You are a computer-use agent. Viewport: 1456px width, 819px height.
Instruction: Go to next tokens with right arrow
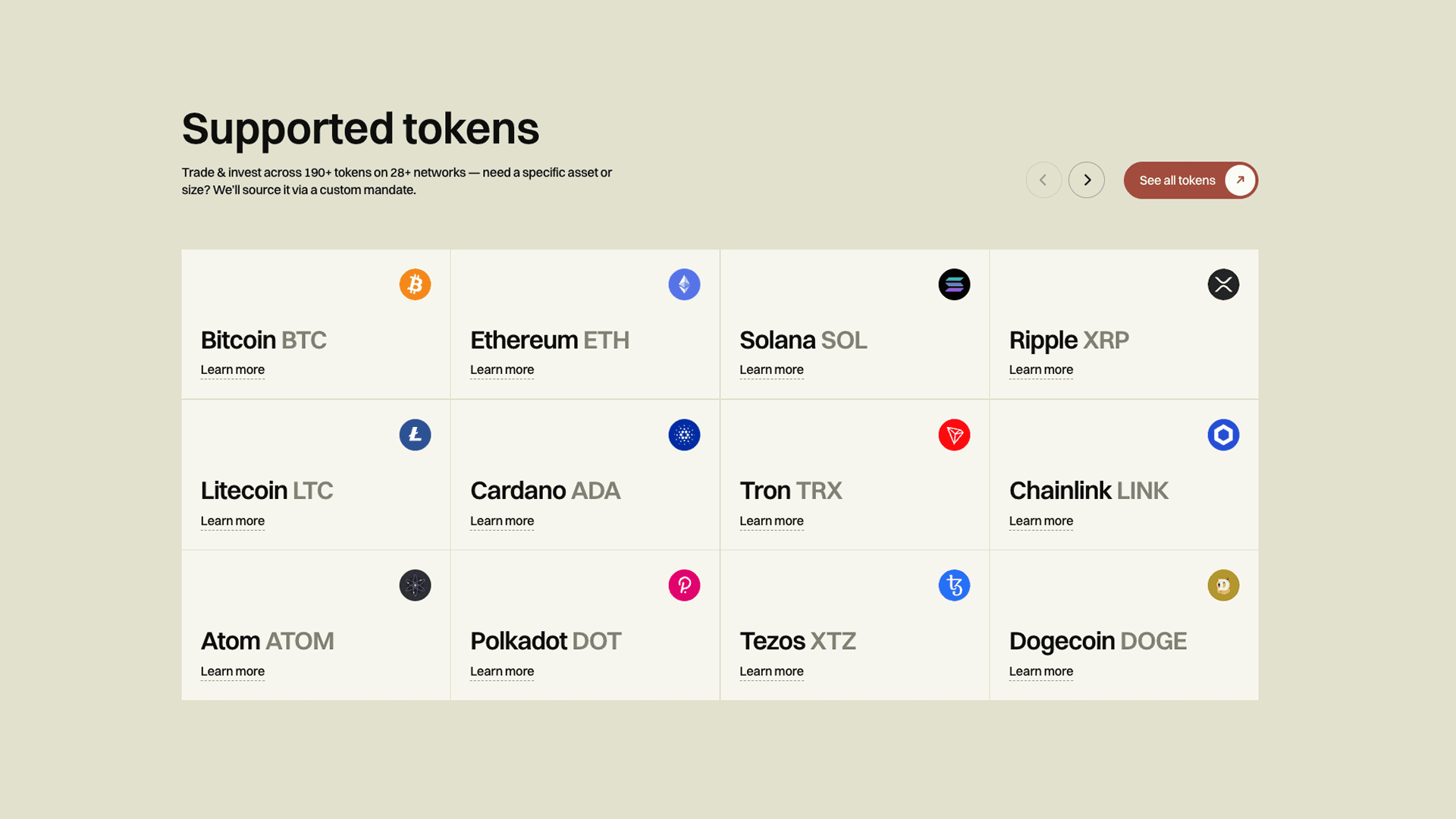(1087, 180)
